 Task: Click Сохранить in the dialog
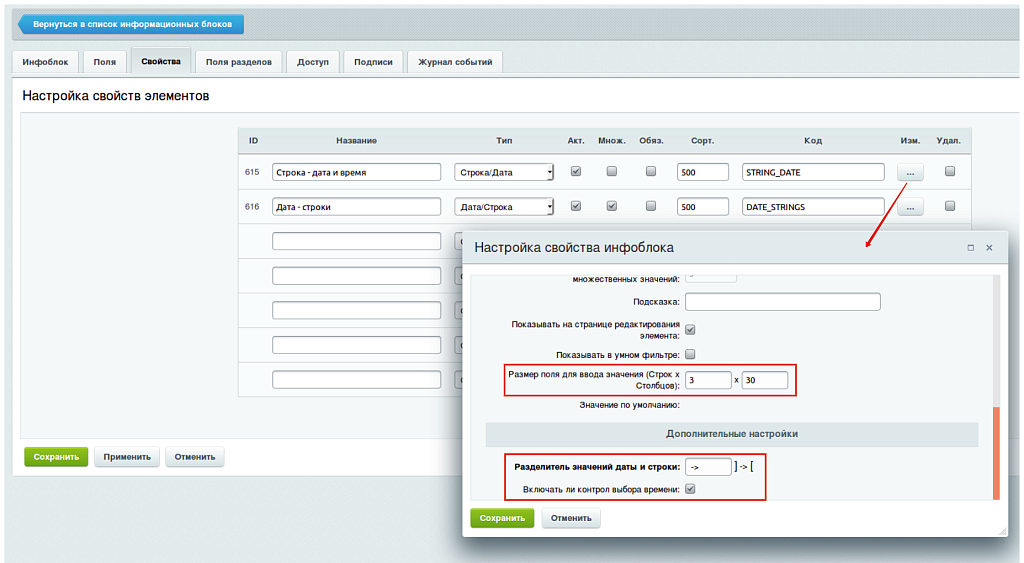pos(502,518)
